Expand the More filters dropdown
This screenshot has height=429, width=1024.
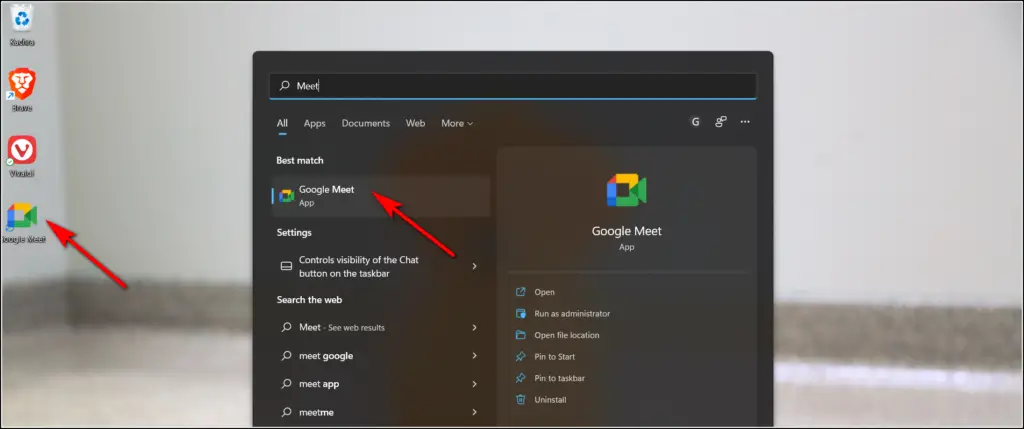[457, 123]
